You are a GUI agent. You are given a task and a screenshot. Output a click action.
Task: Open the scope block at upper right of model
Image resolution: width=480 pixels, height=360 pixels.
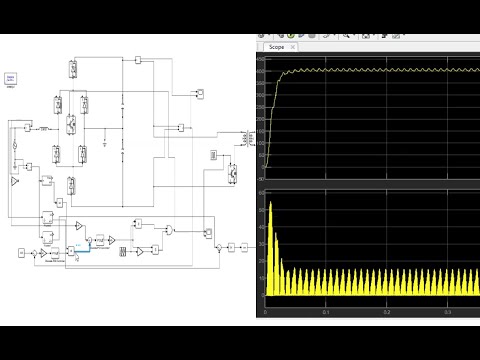point(200,94)
